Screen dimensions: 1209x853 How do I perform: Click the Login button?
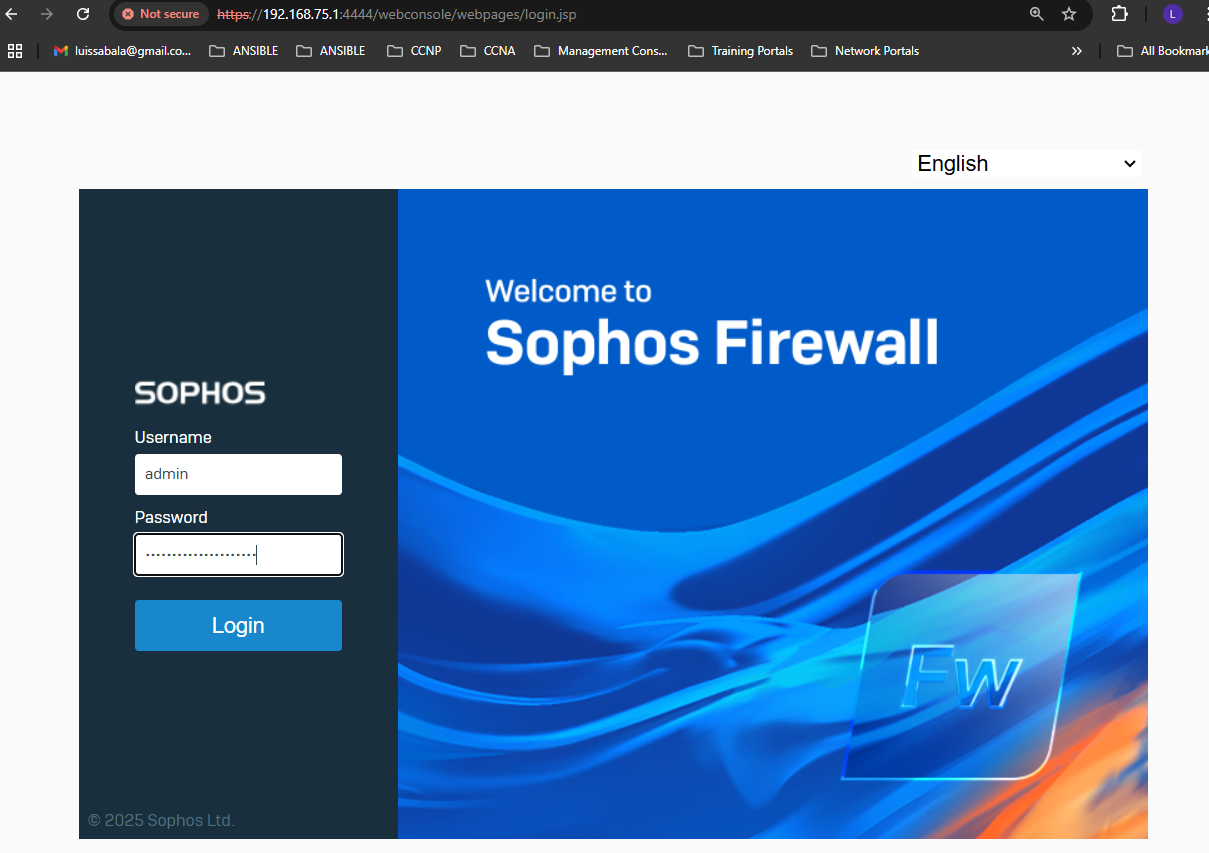tap(238, 626)
